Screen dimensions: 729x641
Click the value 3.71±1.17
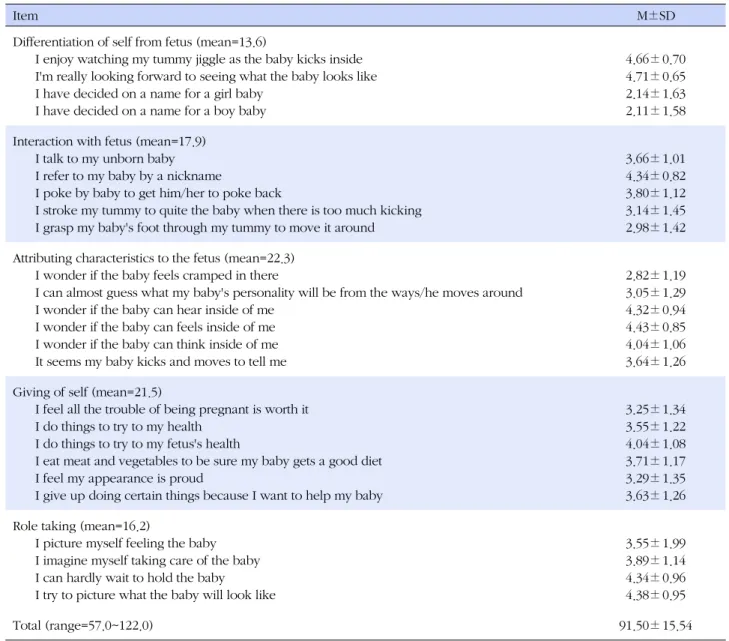656,461
